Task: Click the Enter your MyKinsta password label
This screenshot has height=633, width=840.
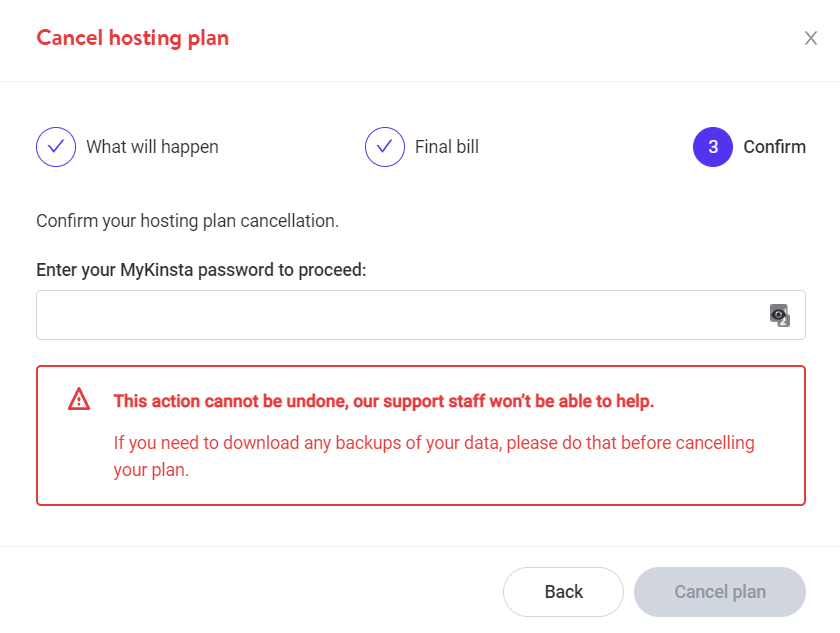Action: click(x=201, y=270)
